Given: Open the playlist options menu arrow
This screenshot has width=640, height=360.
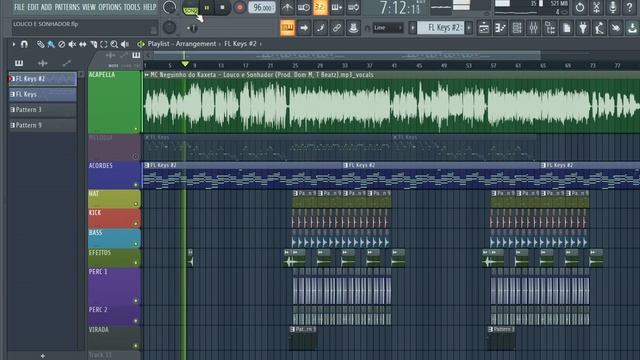Looking at the screenshot, I should point(13,44).
